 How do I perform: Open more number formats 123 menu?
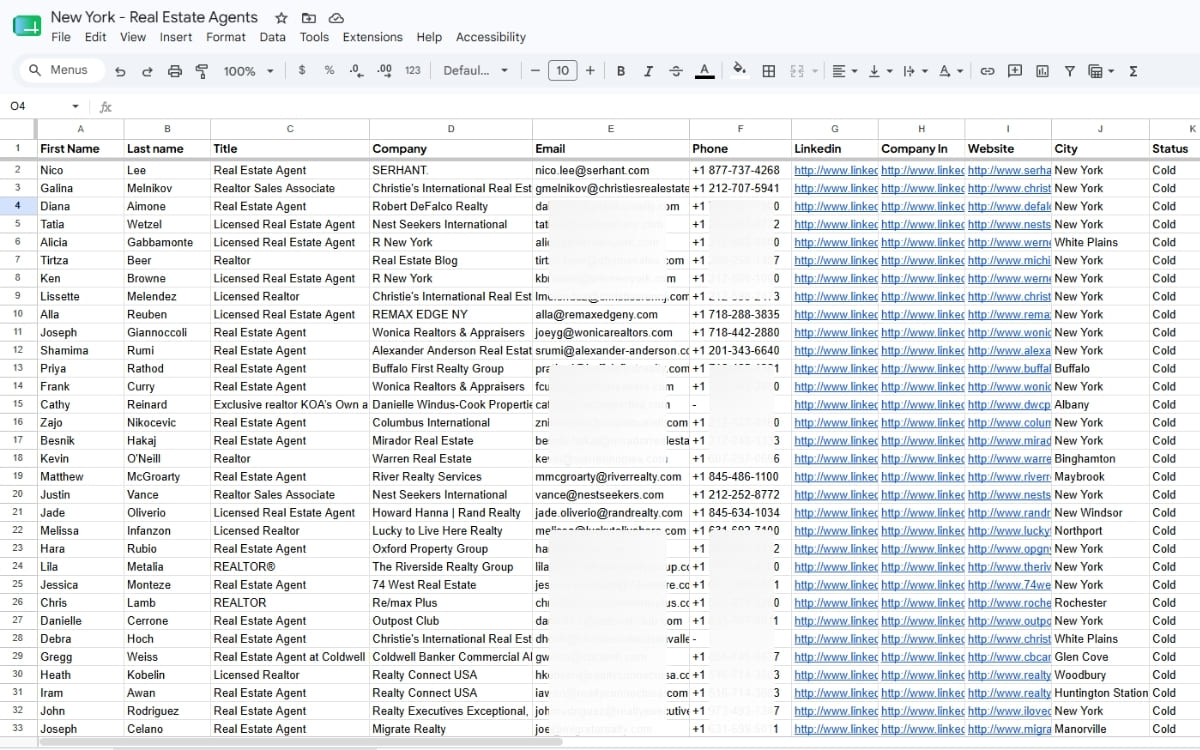pyautogui.click(x=412, y=71)
